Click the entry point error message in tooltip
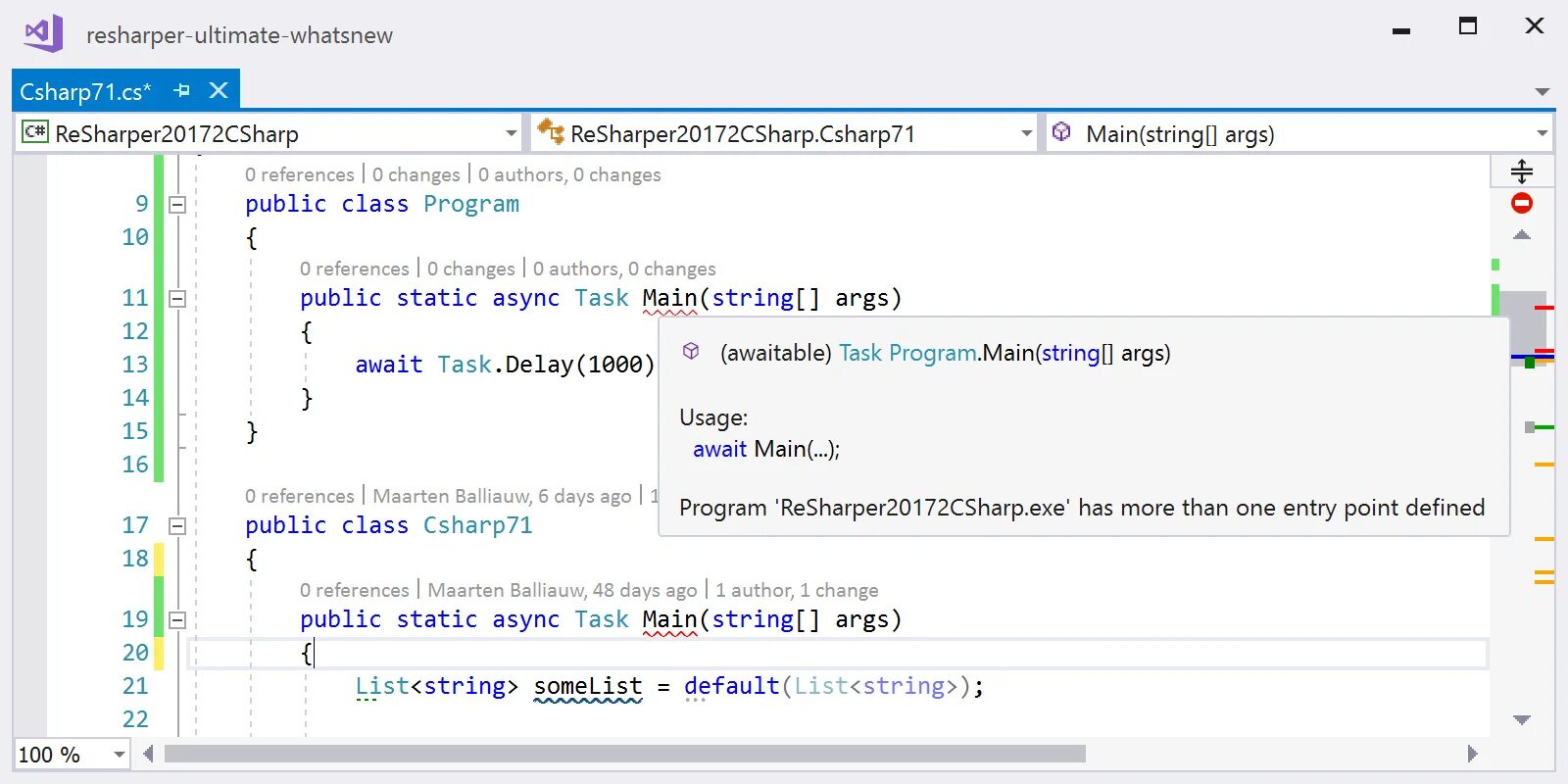Image resolution: width=1568 pixels, height=784 pixels. [1082, 508]
